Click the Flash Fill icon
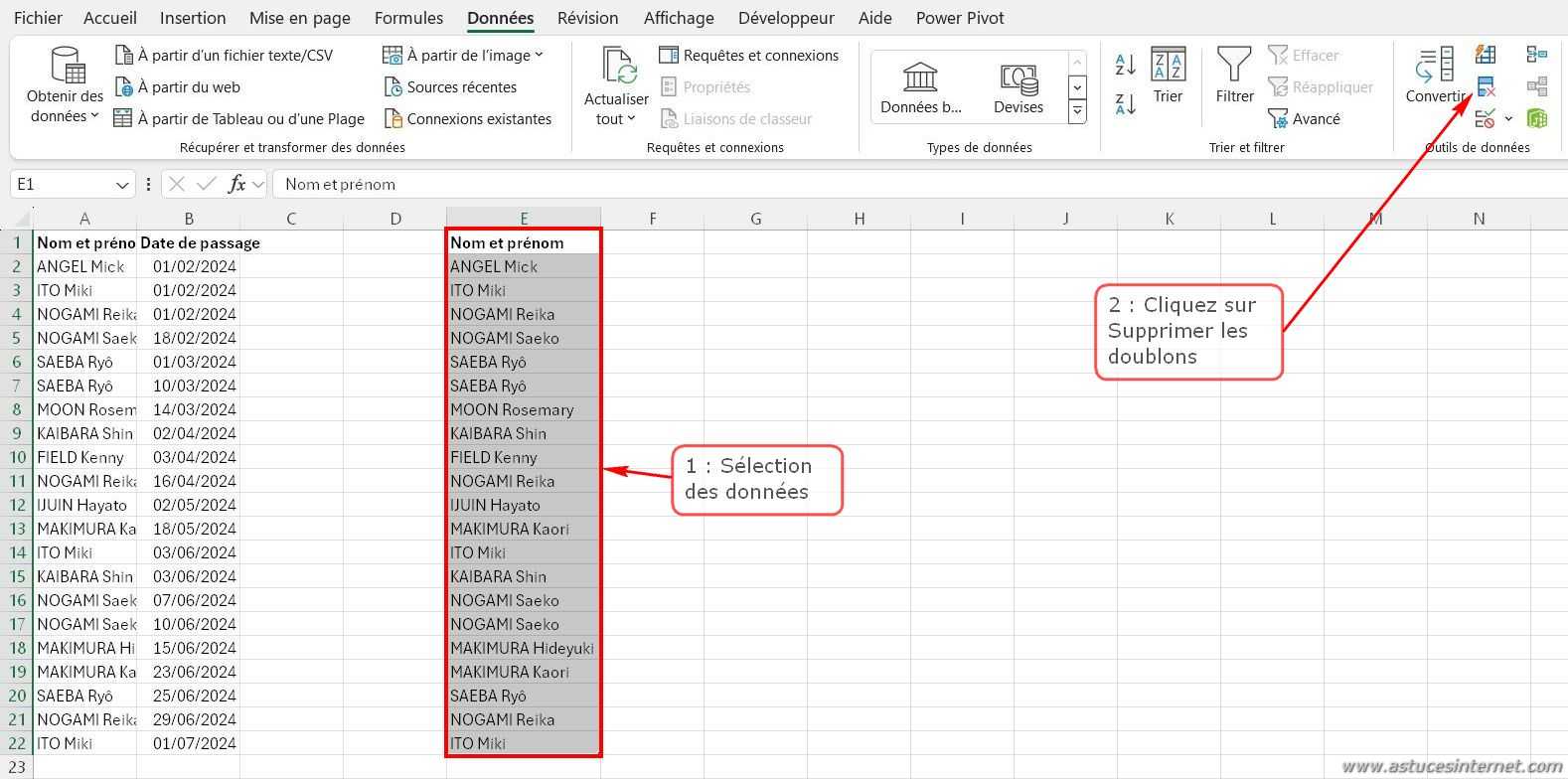Viewport: 1568px width, 779px height. [1486, 55]
